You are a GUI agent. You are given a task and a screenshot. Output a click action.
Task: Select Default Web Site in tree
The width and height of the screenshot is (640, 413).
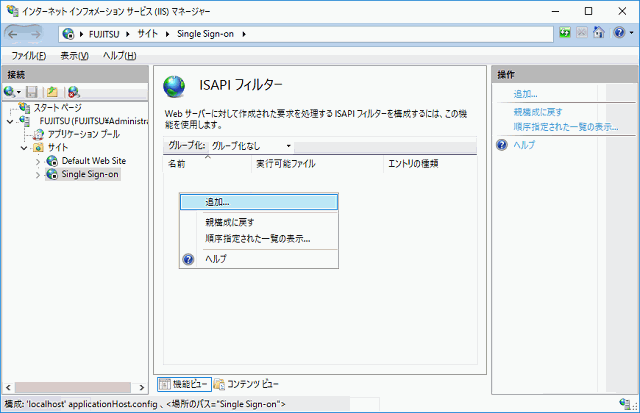tap(94, 161)
